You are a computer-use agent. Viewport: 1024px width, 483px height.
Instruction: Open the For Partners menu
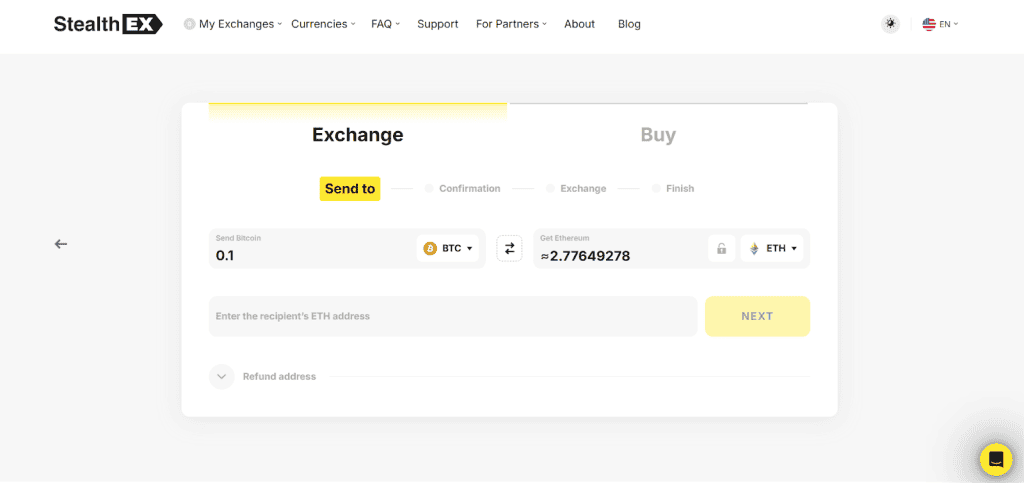pos(511,24)
